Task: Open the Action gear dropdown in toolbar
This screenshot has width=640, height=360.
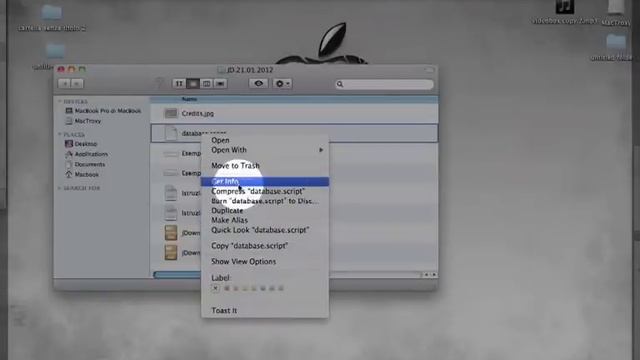Action: (282, 84)
